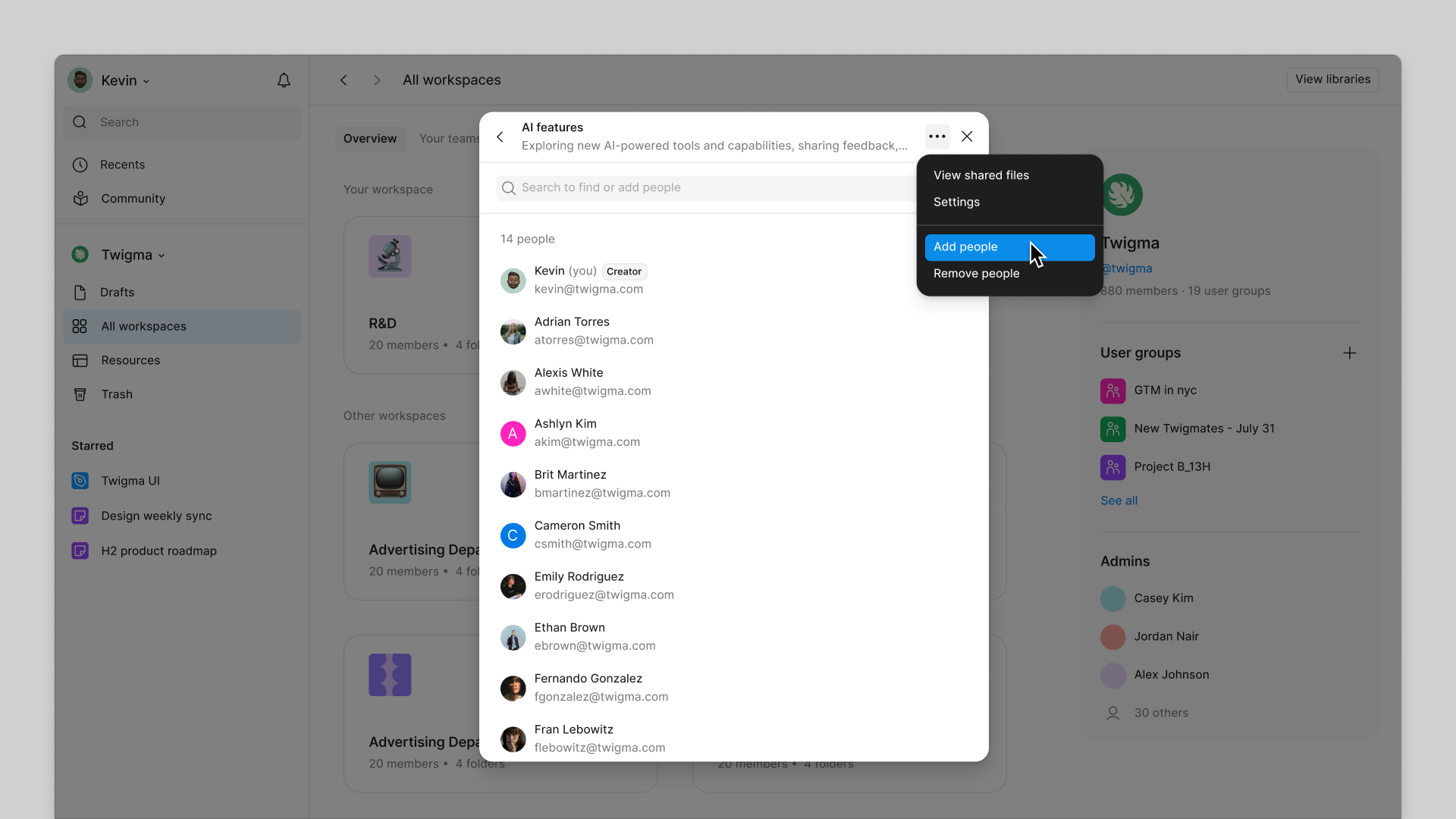Select View shared files from the menu
The image size is (1456, 819).
coord(981,175)
